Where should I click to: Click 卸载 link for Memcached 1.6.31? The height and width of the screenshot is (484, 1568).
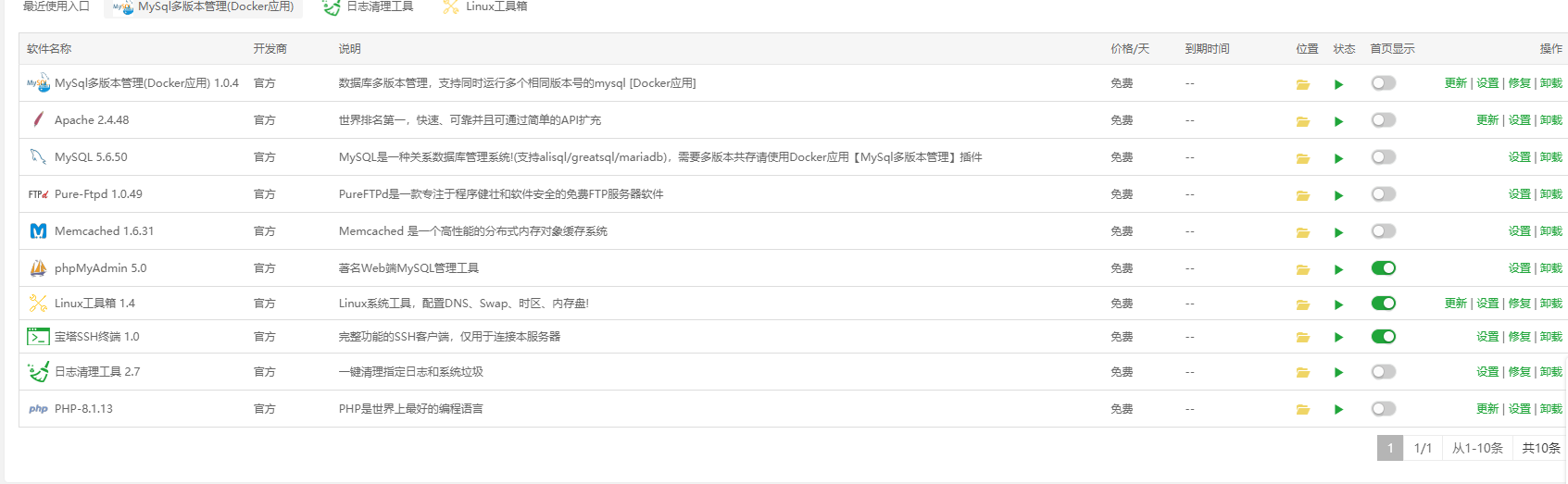[1551, 231]
